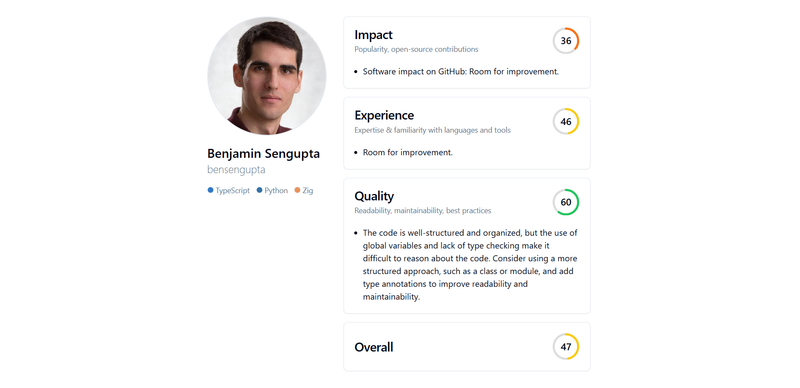Open Benjamin Sengupta's profile photo
The width and height of the screenshot is (800, 388).
click(267, 76)
